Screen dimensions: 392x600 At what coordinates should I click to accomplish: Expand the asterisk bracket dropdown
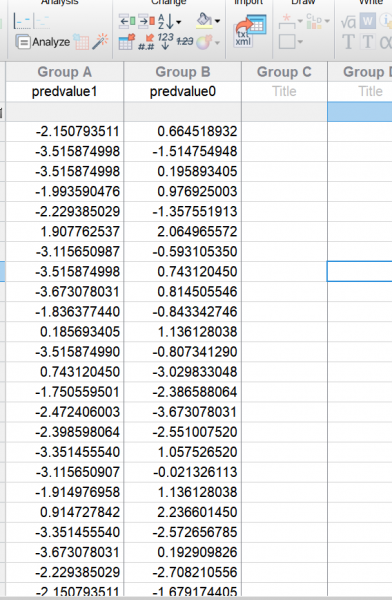tap(300, 21)
